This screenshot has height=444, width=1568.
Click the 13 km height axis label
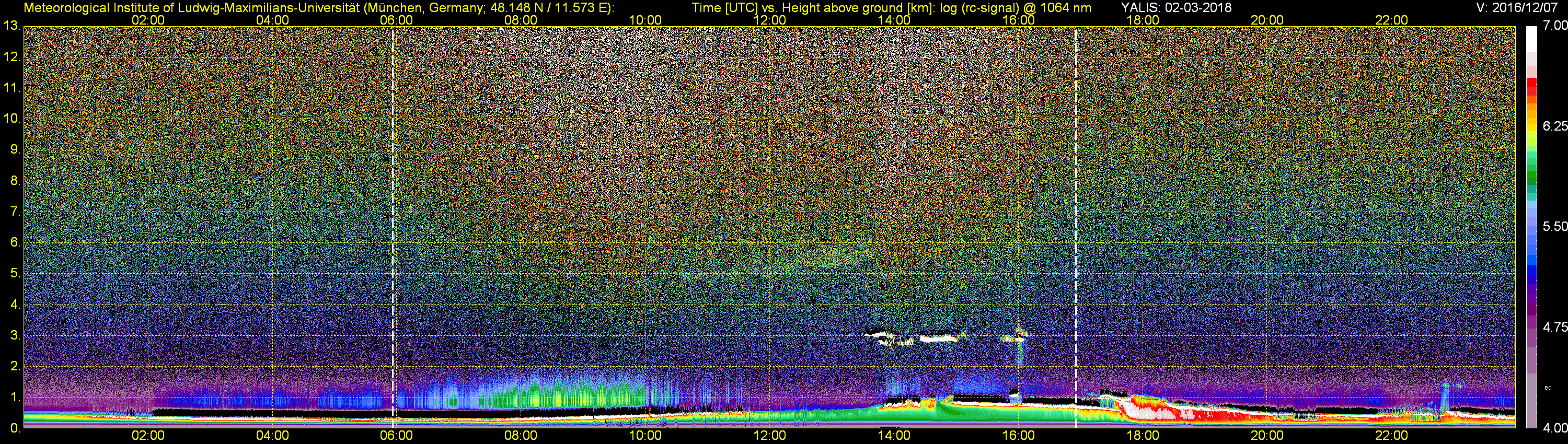click(11, 26)
